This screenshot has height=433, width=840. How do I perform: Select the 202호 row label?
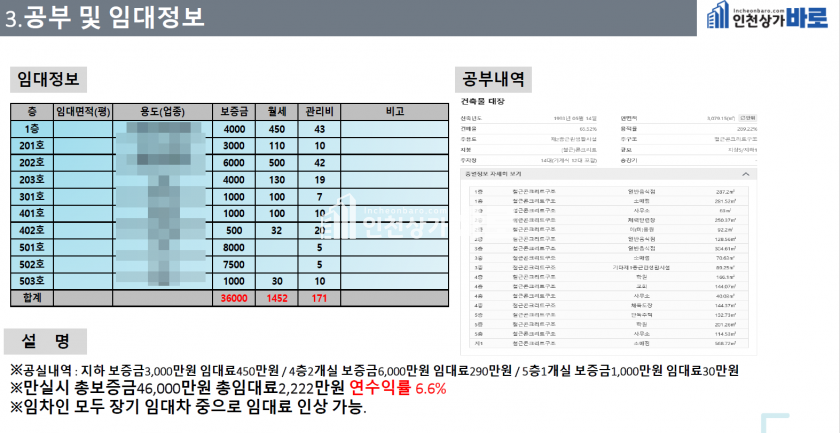(x=32, y=162)
